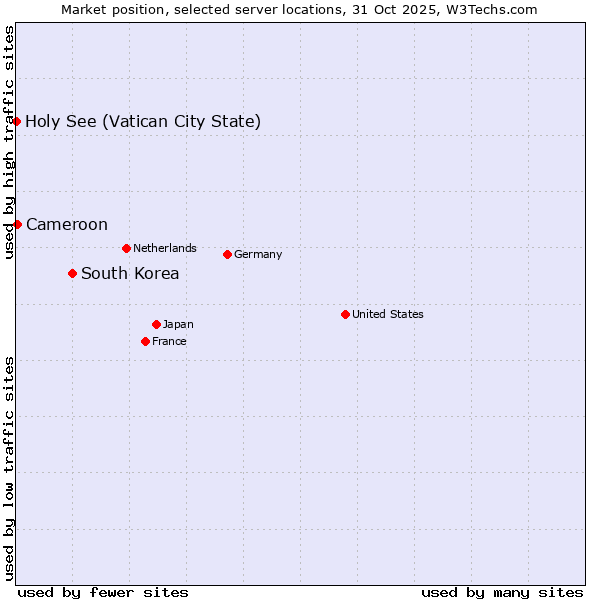Pick the Japan red data point marker
The image size is (600, 600).
point(156,324)
